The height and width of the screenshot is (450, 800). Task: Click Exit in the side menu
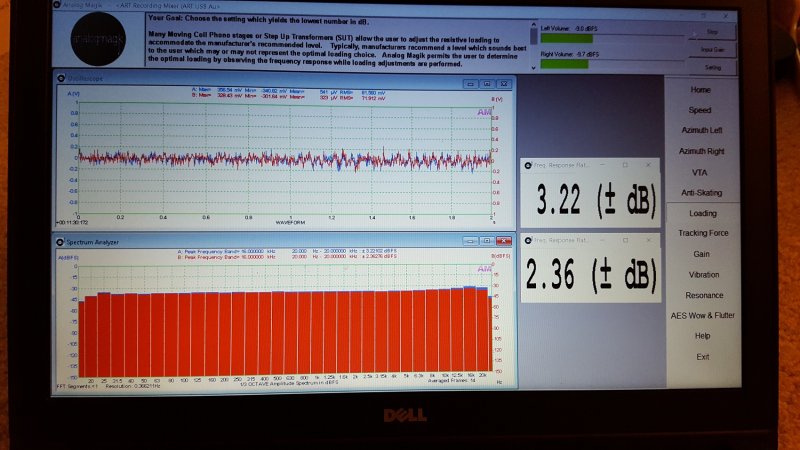pyautogui.click(x=703, y=357)
